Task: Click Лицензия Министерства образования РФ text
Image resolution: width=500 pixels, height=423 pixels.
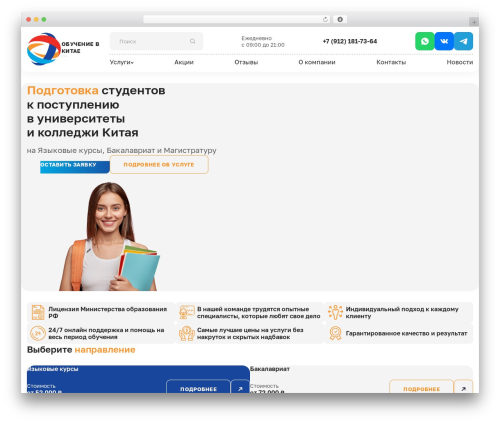Action: 108,312
